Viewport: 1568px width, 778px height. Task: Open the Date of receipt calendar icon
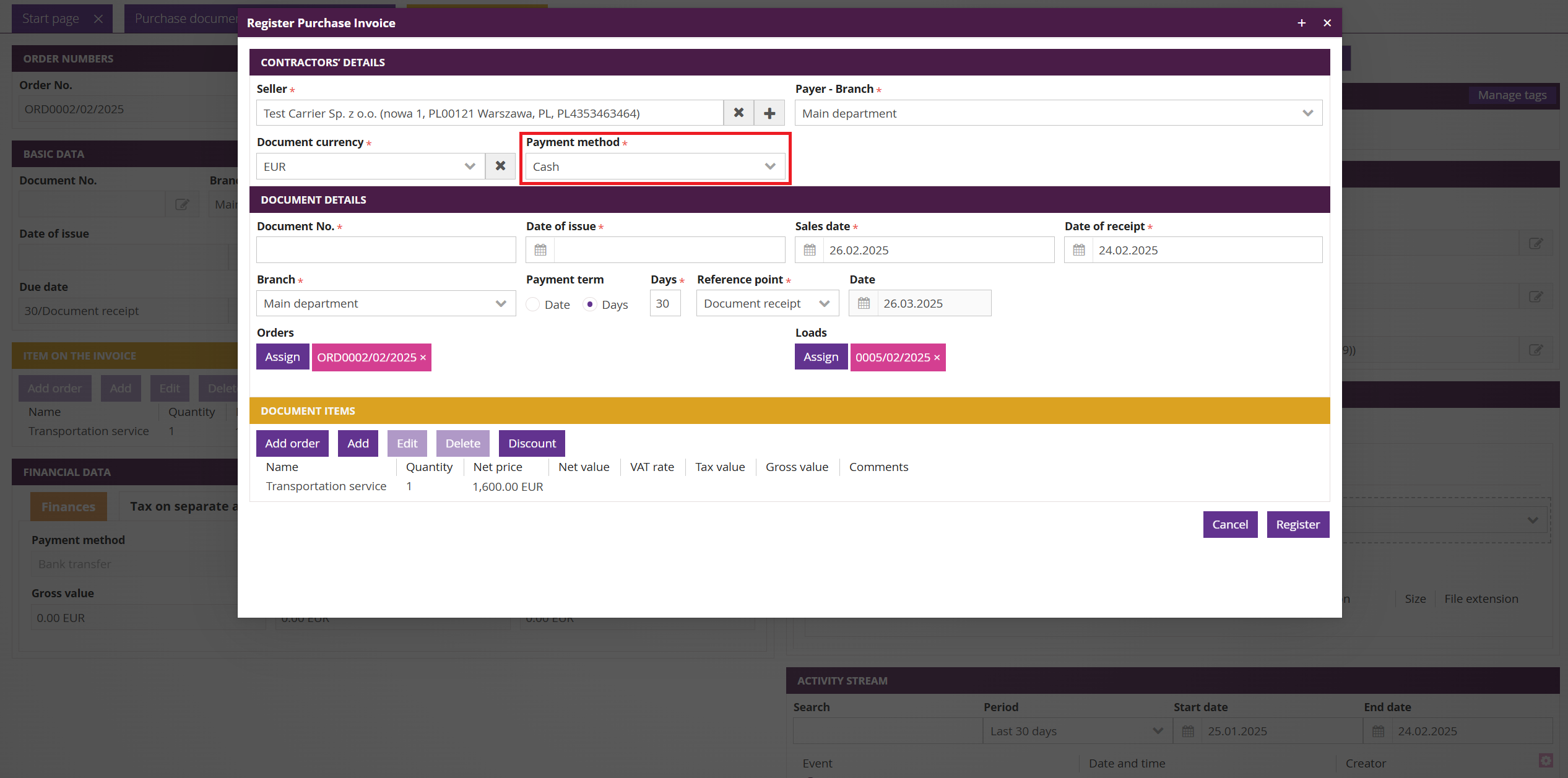pos(1079,250)
